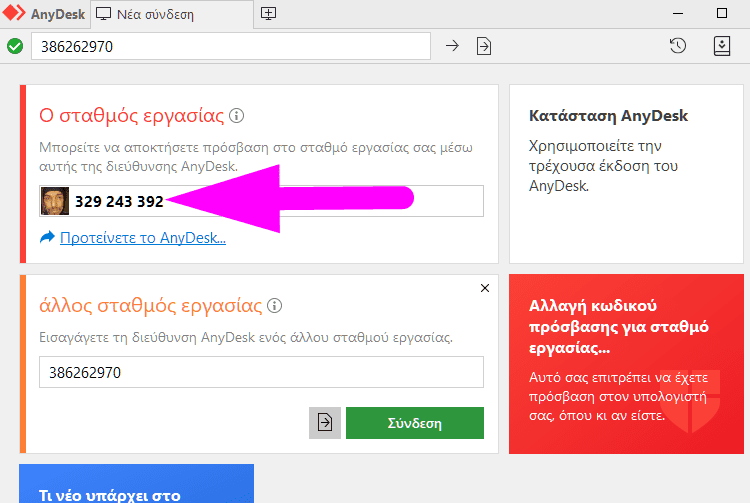The width and height of the screenshot is (750, 503).
Task: Click info icon beside Ο σταθμός εργασίας
Action: point(236,116)
